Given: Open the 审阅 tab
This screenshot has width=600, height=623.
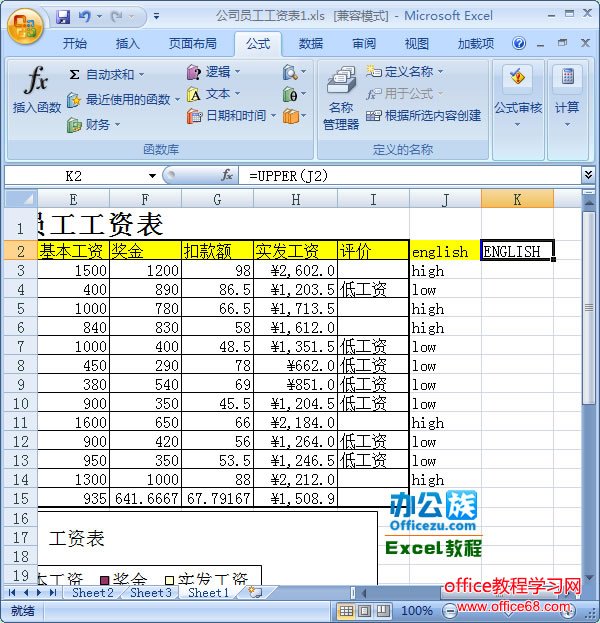Looking at the screenshot, I should (364, 43).
